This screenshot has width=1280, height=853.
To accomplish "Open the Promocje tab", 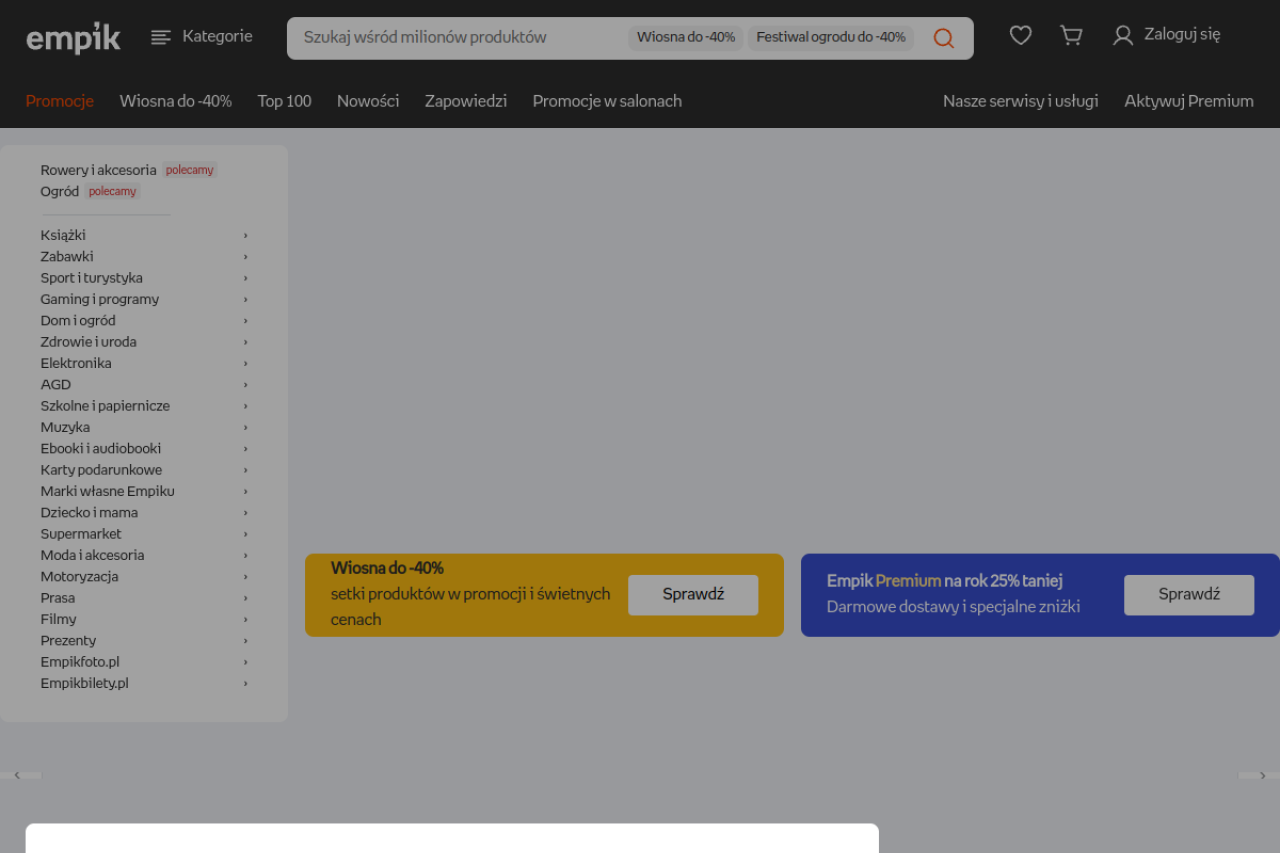I will click(x=59, y=101).
